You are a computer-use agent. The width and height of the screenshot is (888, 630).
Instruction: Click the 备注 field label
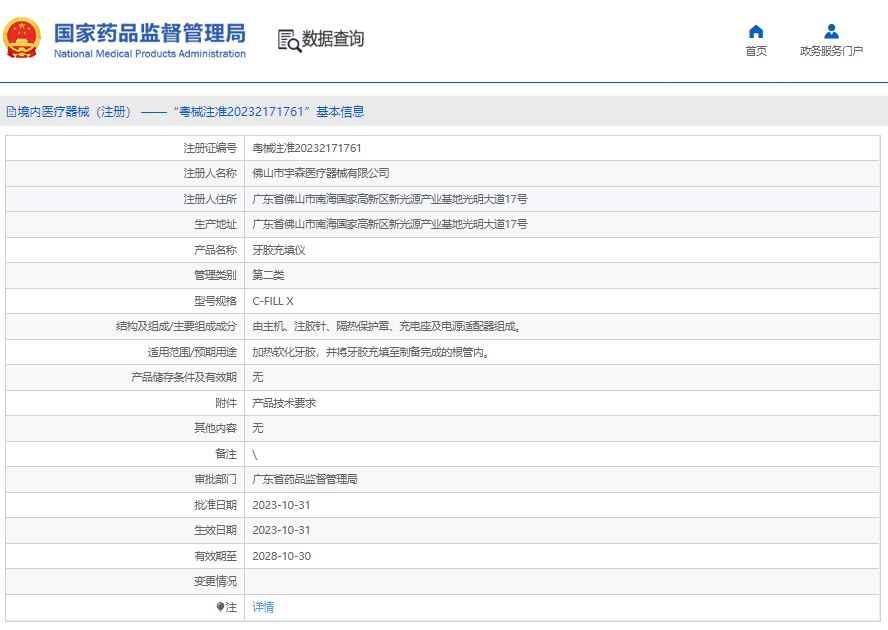[x=226, y=454]
